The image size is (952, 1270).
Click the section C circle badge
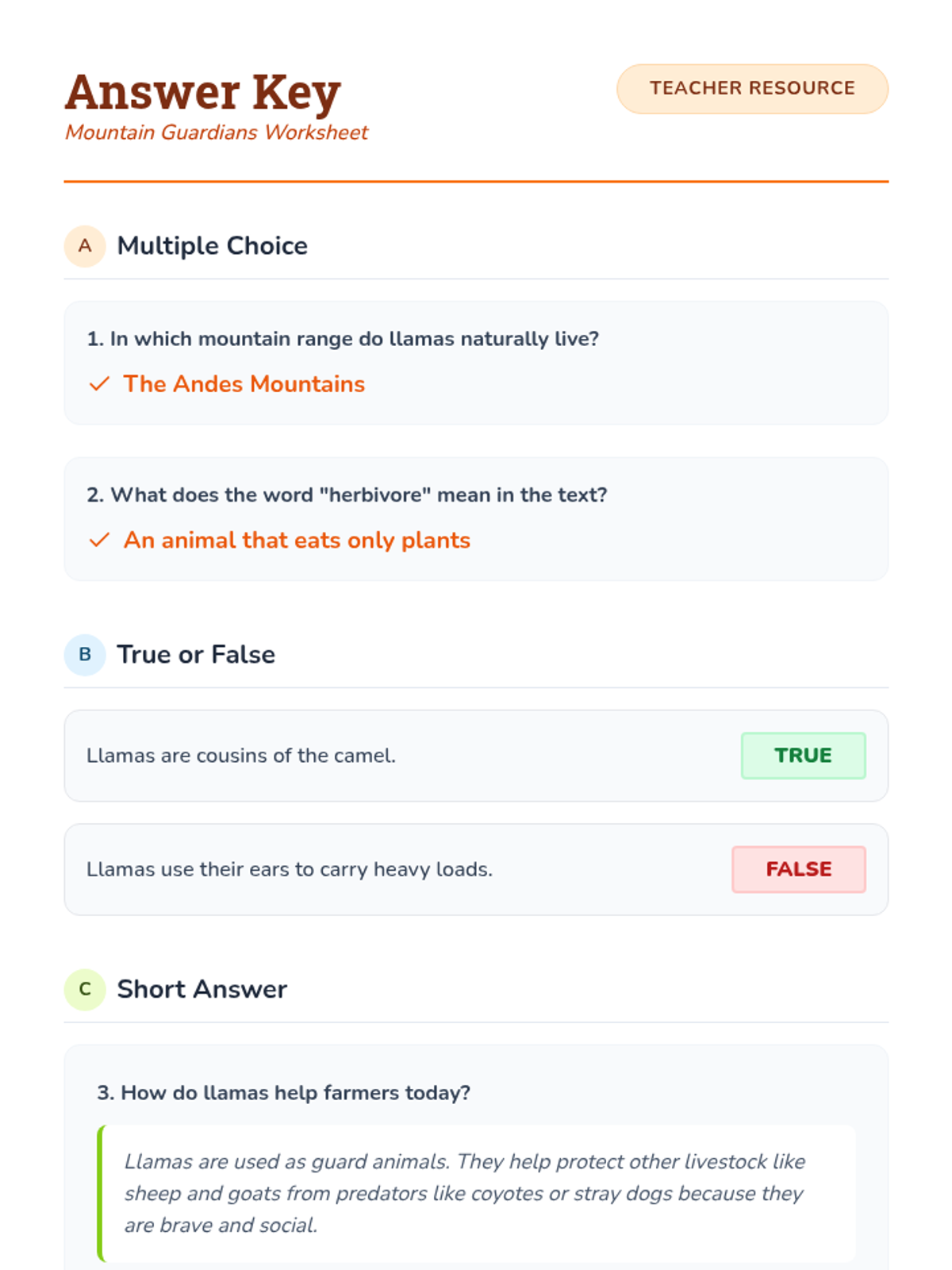[85, 990]
